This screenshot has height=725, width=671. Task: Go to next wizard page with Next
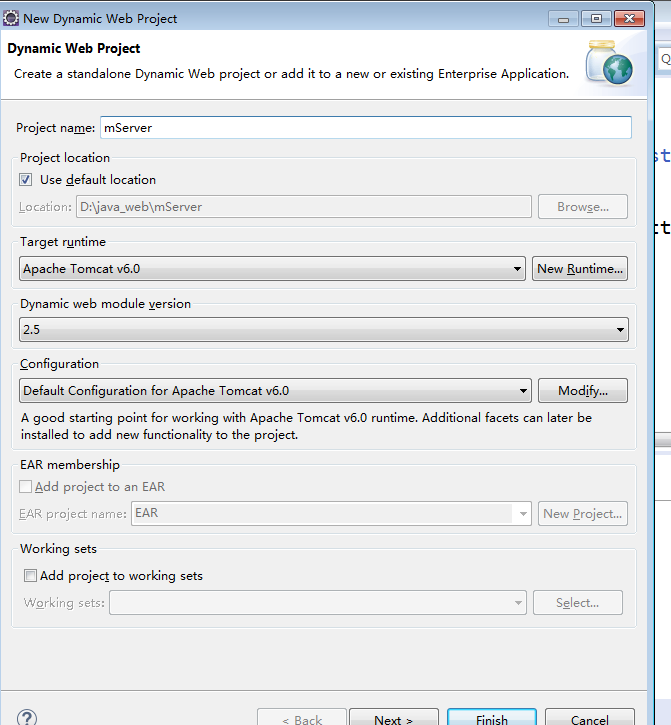pos(394,718)
